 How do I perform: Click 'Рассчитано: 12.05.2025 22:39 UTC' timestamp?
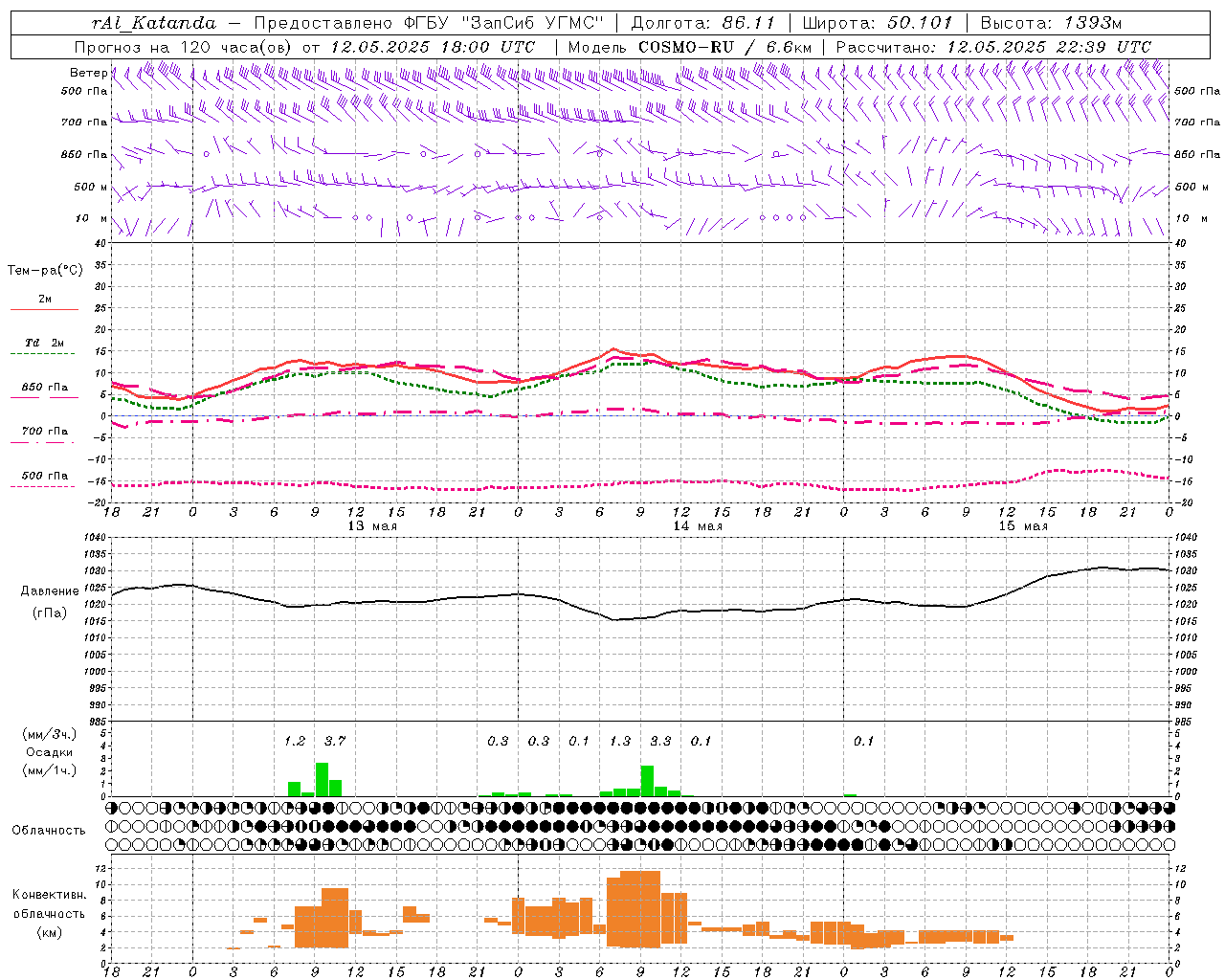coord(993,47)
